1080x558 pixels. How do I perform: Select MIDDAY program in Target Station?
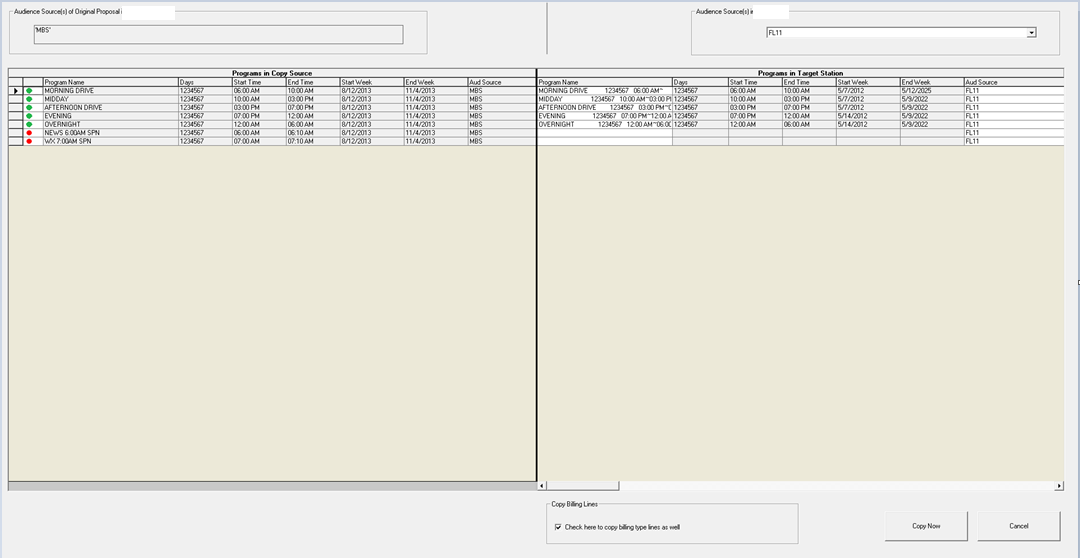tap(551, 99)
